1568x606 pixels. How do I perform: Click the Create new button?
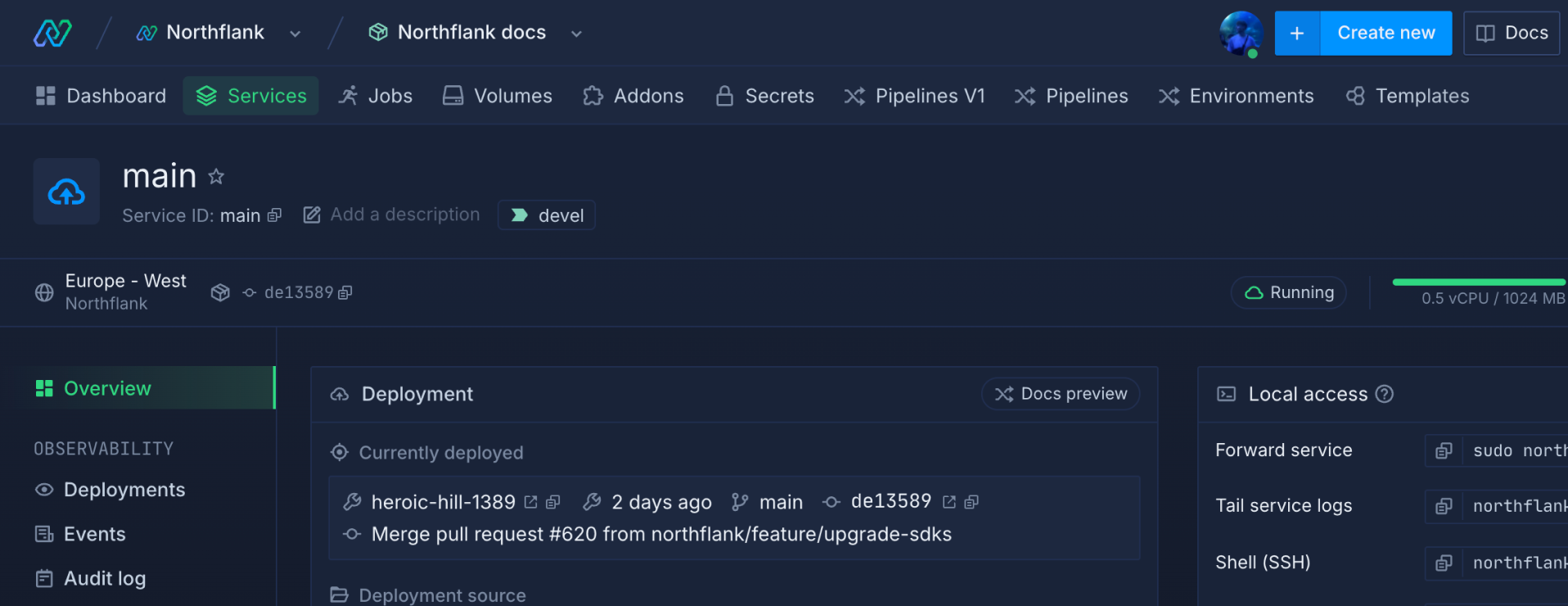tap(1386, 34)
